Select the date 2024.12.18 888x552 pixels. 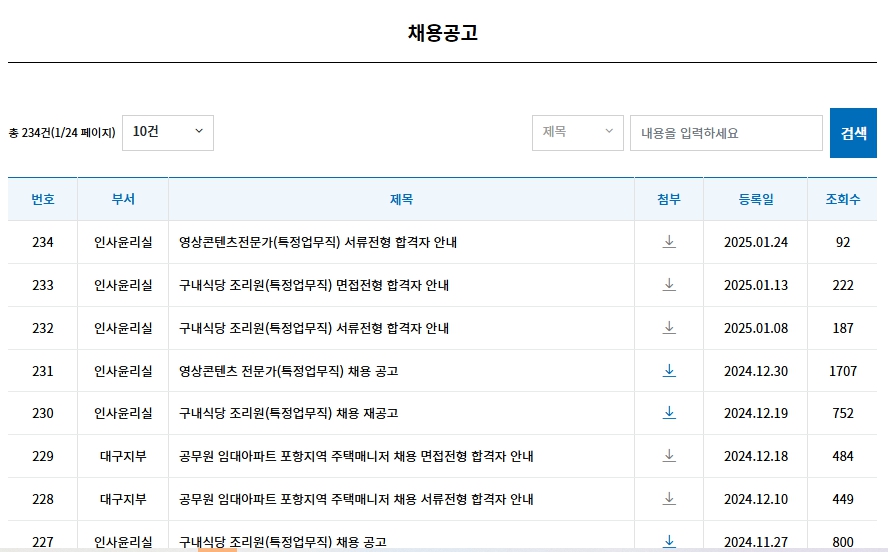click(x=755, y=456)
